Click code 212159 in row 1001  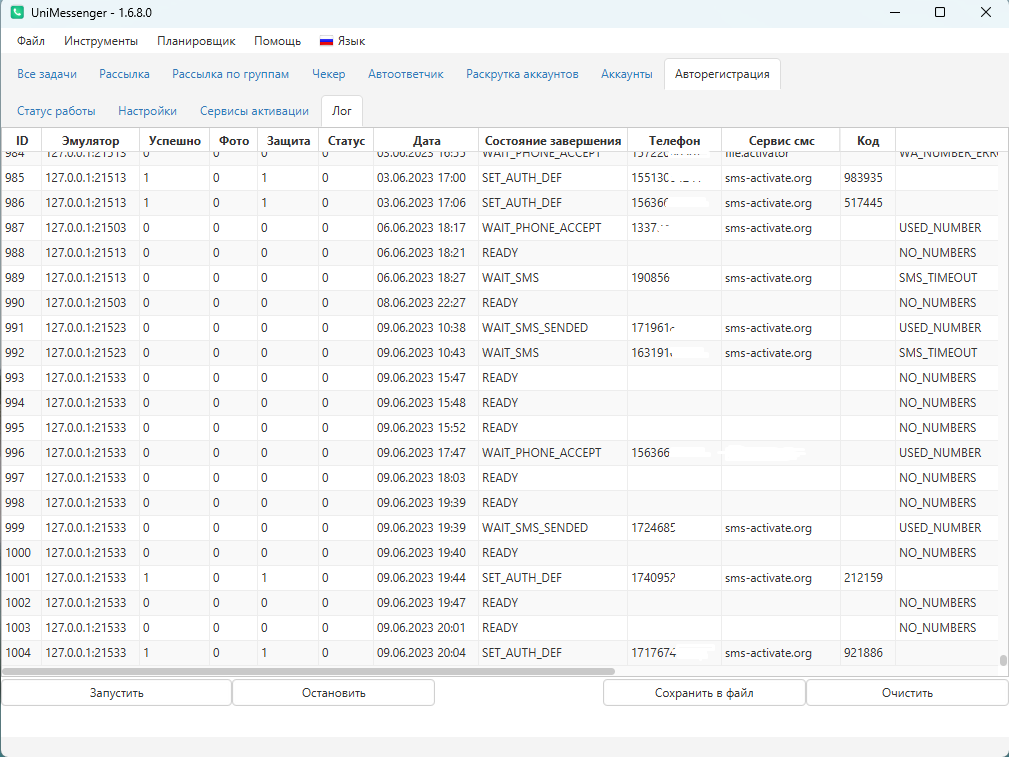tap(863, 578)
